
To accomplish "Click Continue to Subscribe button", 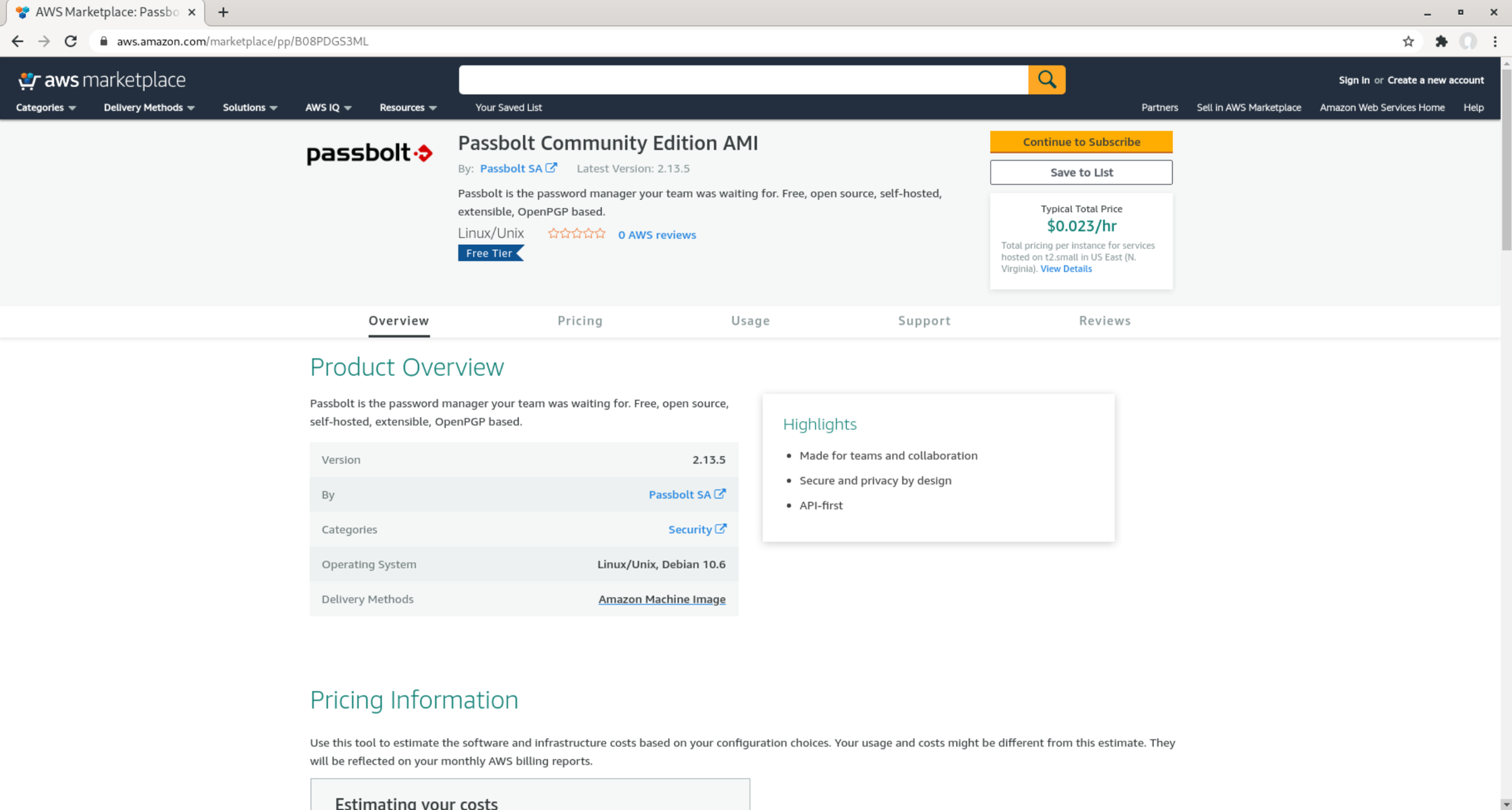I will (1081, 142).
